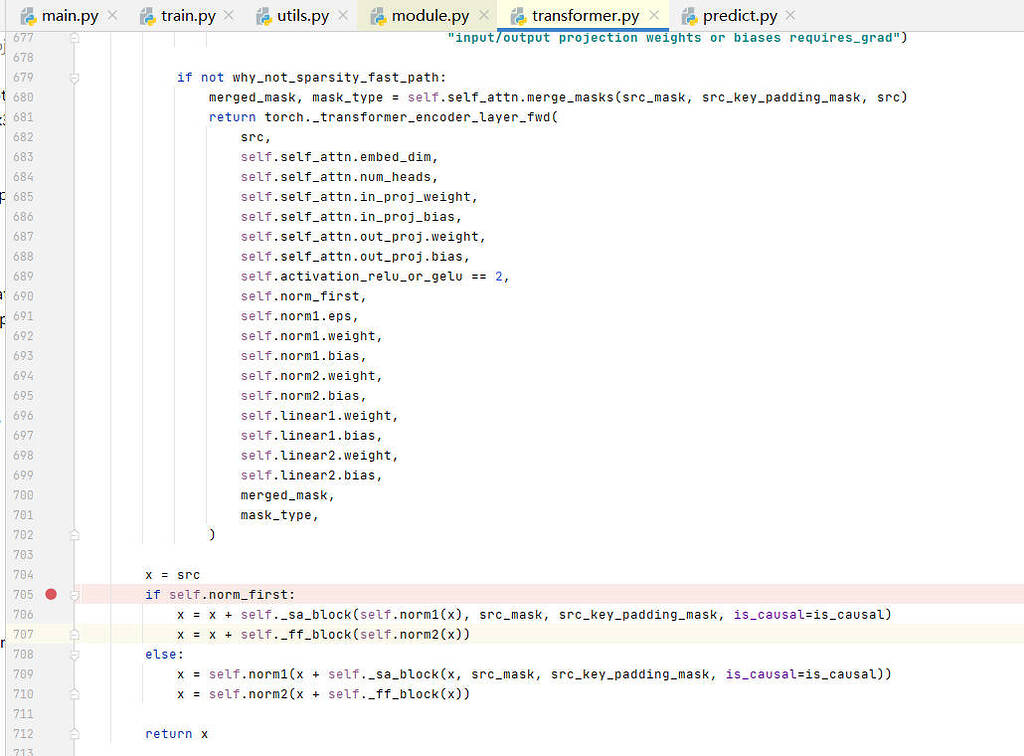Open the utils.py tab
This screenshot has width=1024, height=756.
[301, 16]
